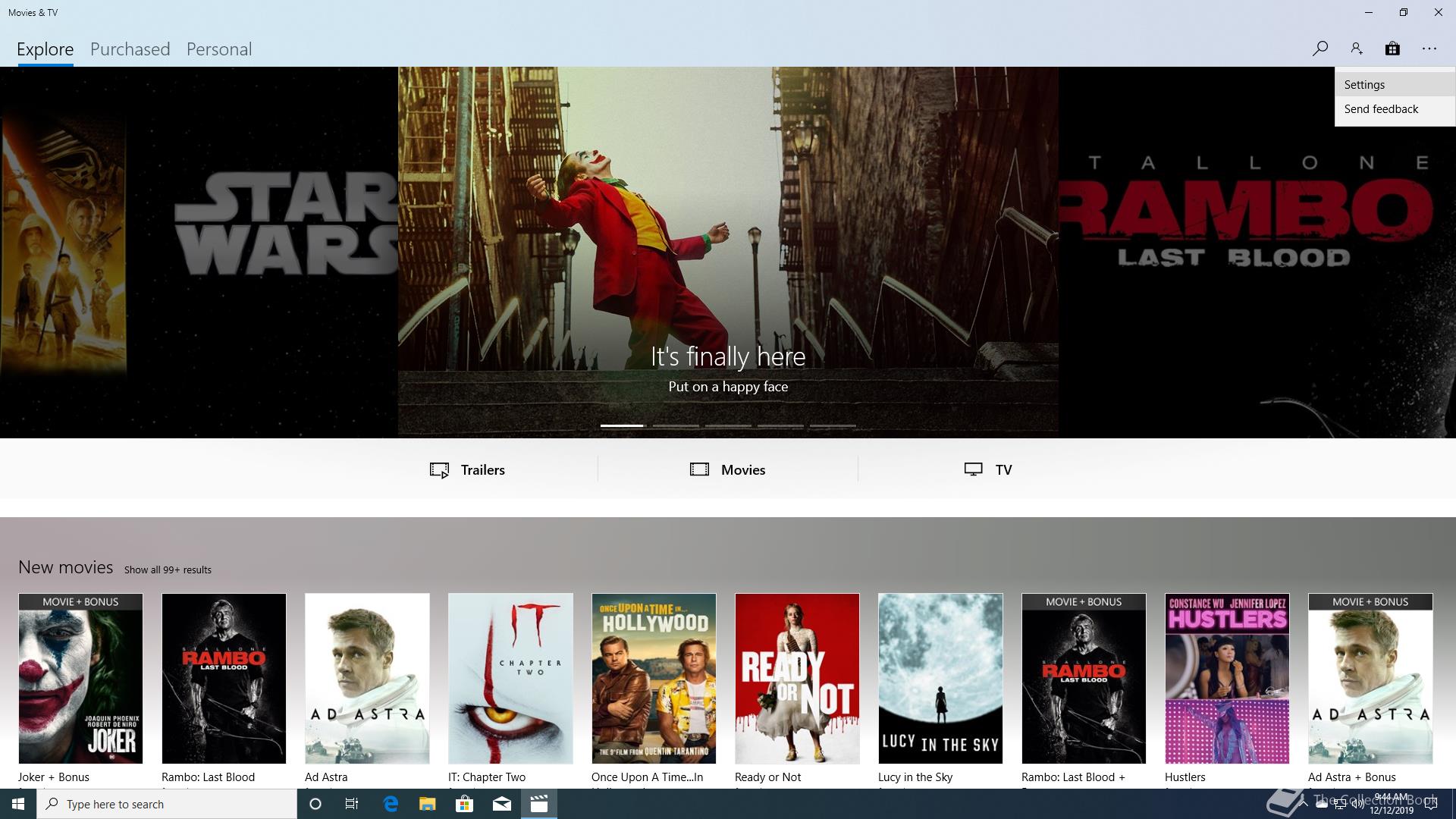1456x819 pixels.
Task: Open Joker + Bonus movie poster
Action: [80, 679]
